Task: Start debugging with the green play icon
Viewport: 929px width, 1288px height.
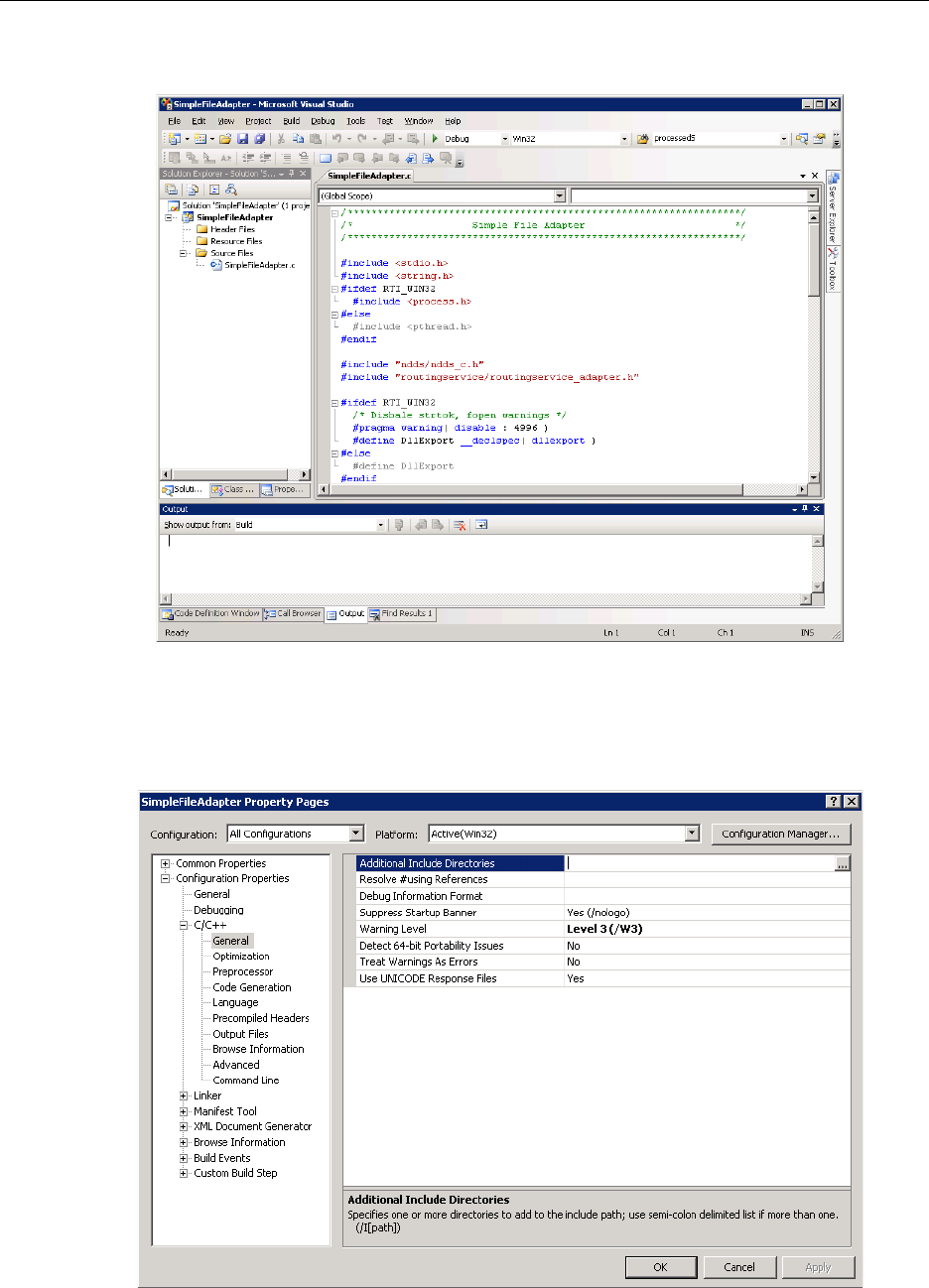Action: pyautogui.click(x=435, y=139)
